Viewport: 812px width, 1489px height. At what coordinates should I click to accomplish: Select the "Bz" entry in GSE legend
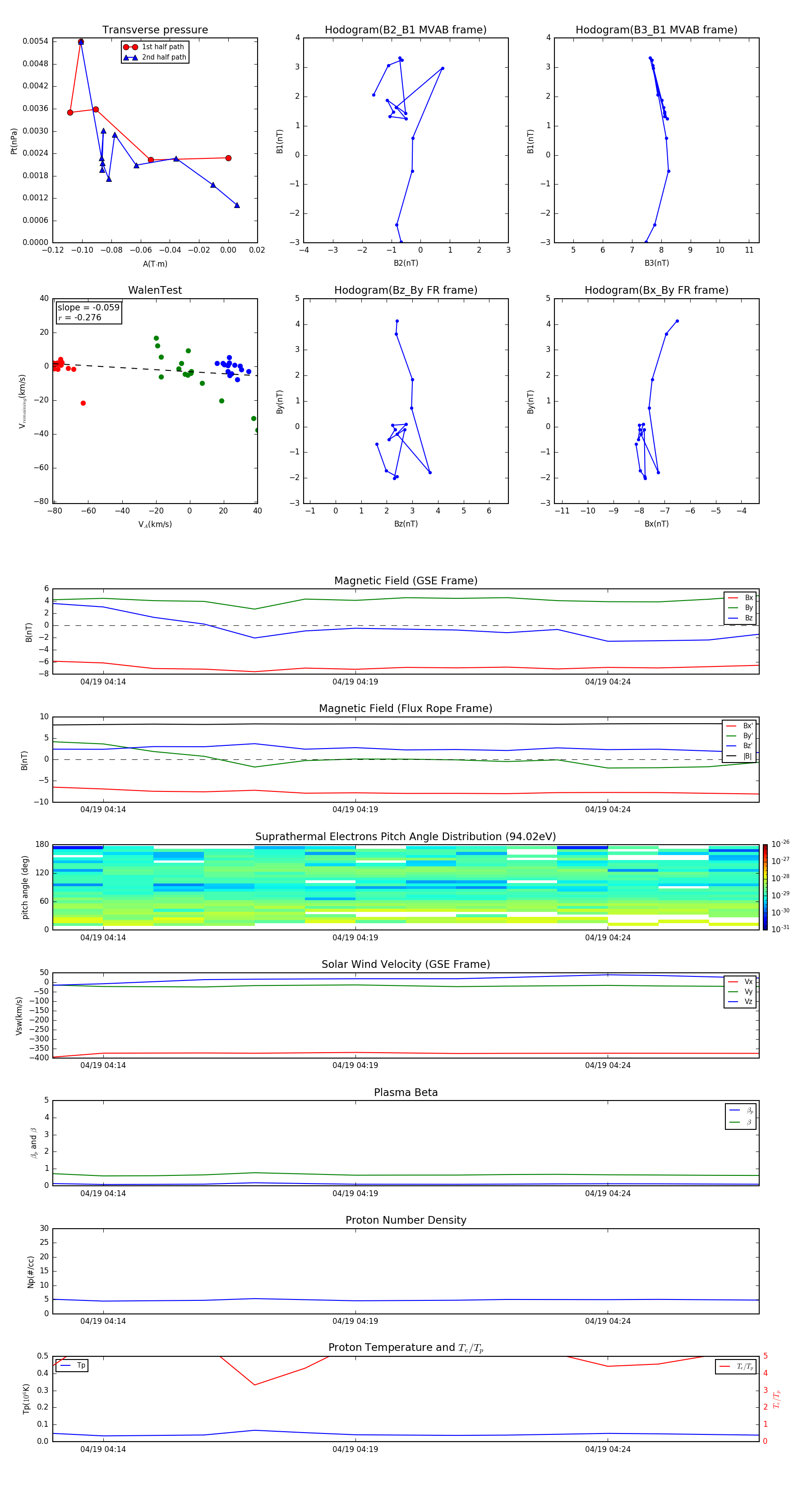740,619
